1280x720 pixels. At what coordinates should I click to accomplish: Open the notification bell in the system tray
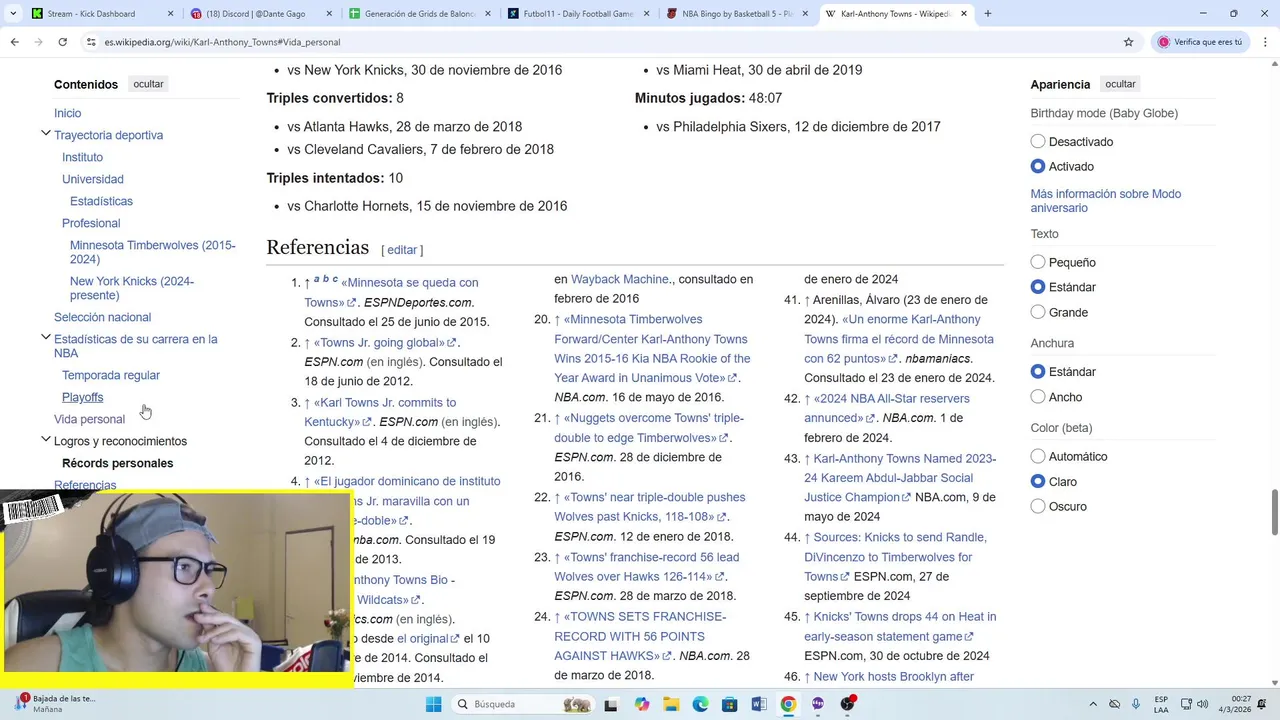(x=1263, y=704)
